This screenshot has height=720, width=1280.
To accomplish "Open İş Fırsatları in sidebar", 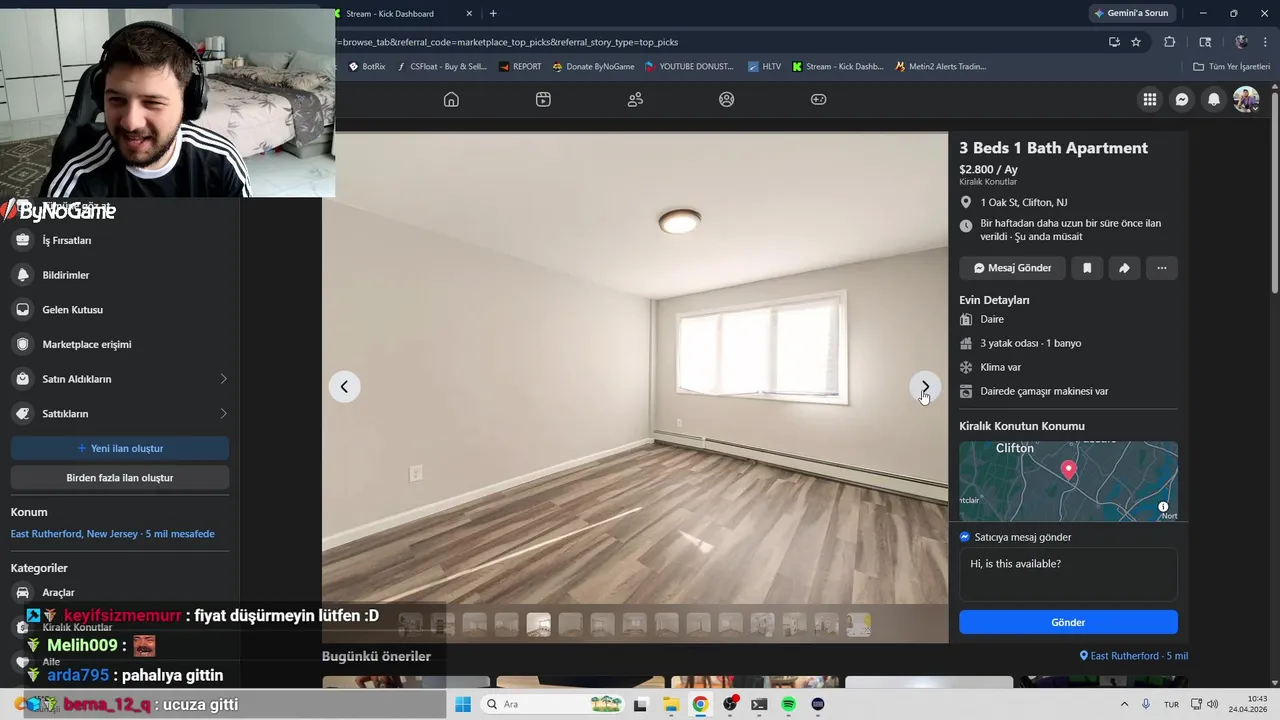I will [120, 240].
